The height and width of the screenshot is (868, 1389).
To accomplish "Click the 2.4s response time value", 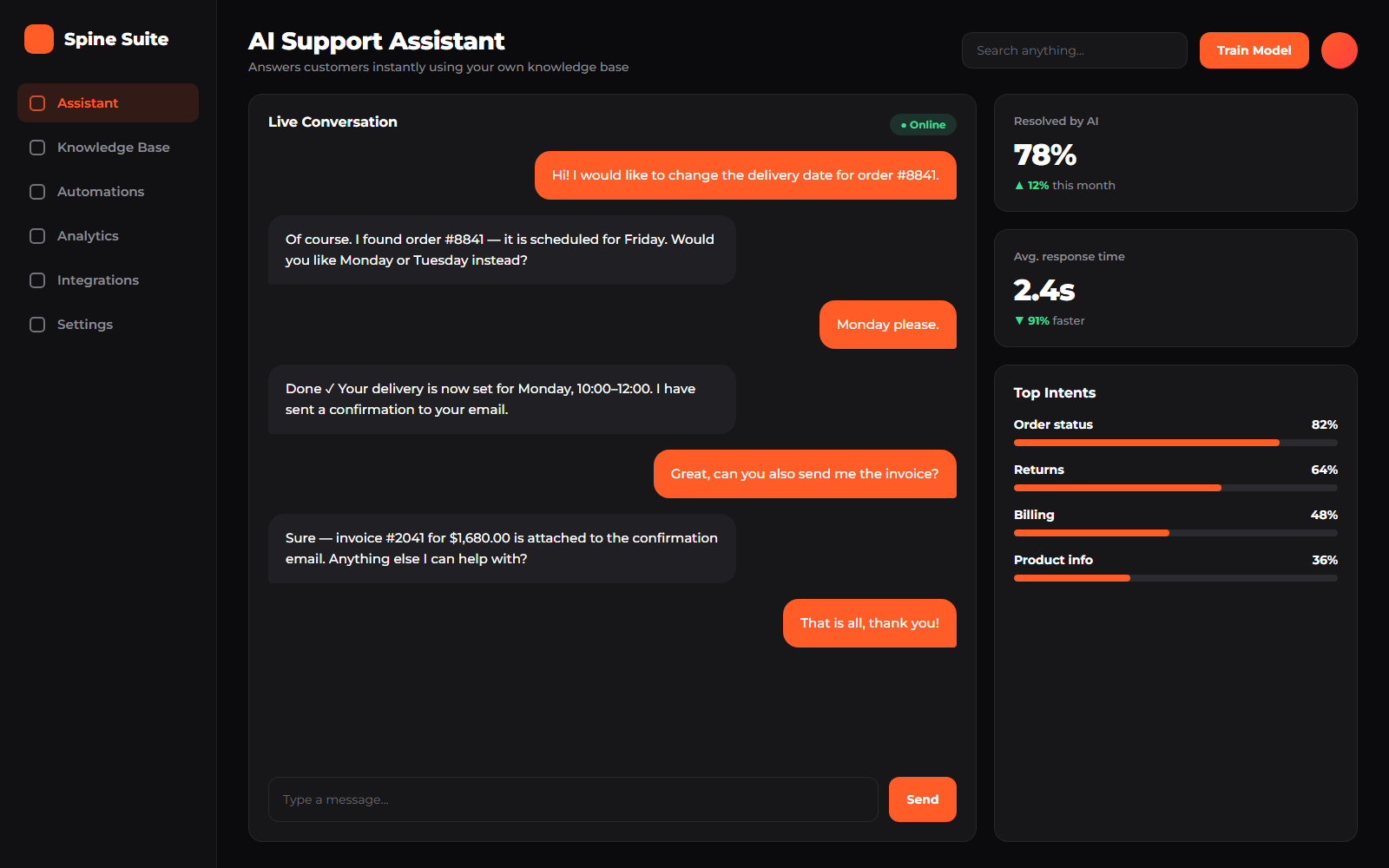I will [1044, 291].
